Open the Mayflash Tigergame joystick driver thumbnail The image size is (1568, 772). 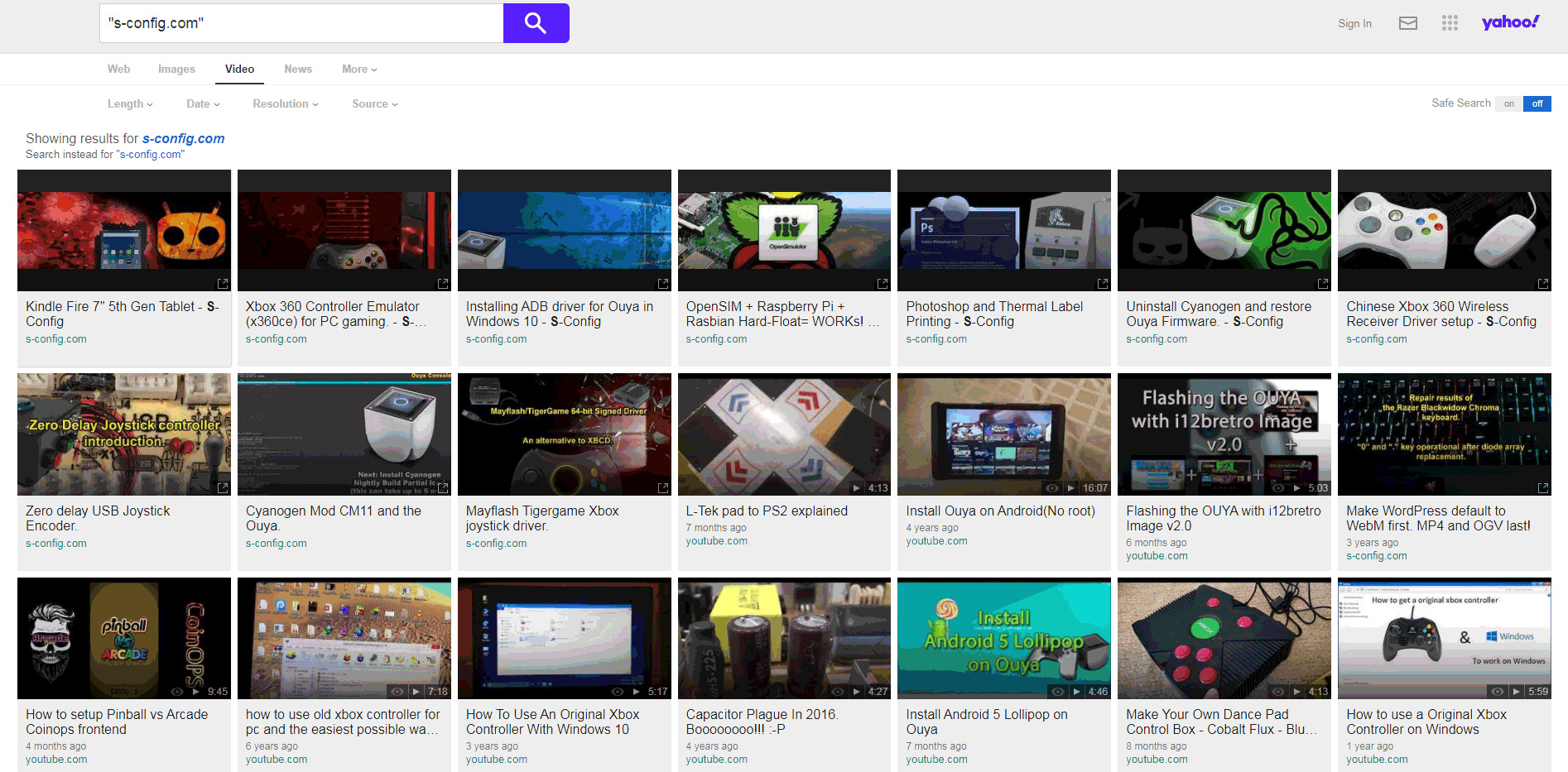tap(565, 434)
